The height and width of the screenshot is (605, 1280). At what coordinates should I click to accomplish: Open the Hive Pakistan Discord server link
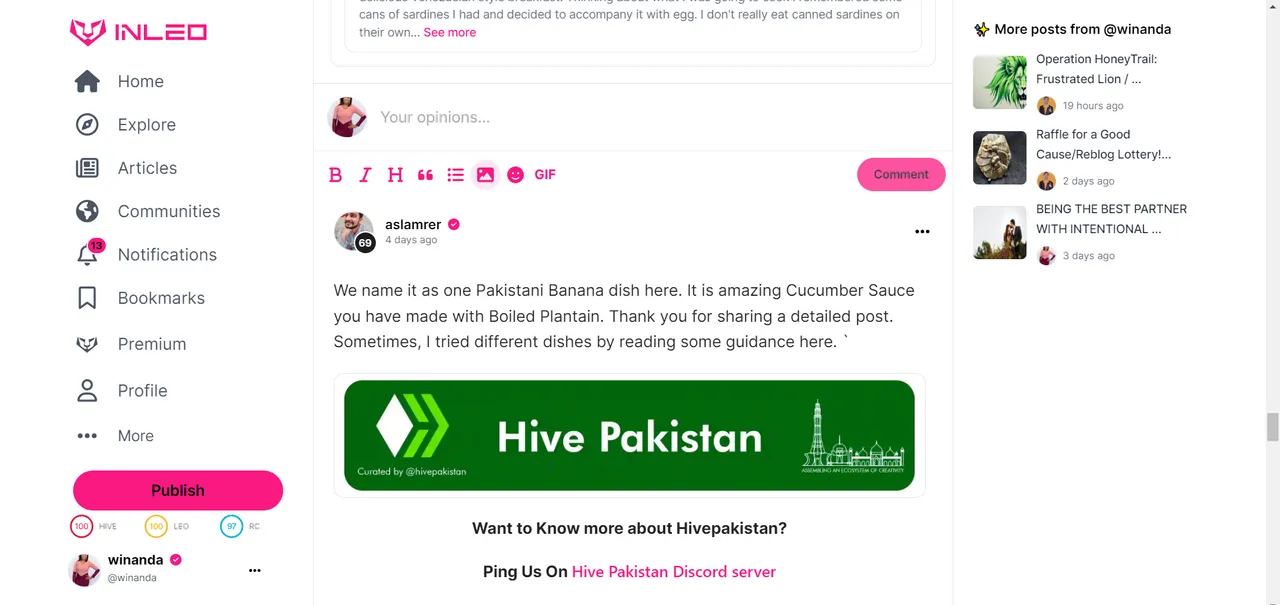(674, 572)
